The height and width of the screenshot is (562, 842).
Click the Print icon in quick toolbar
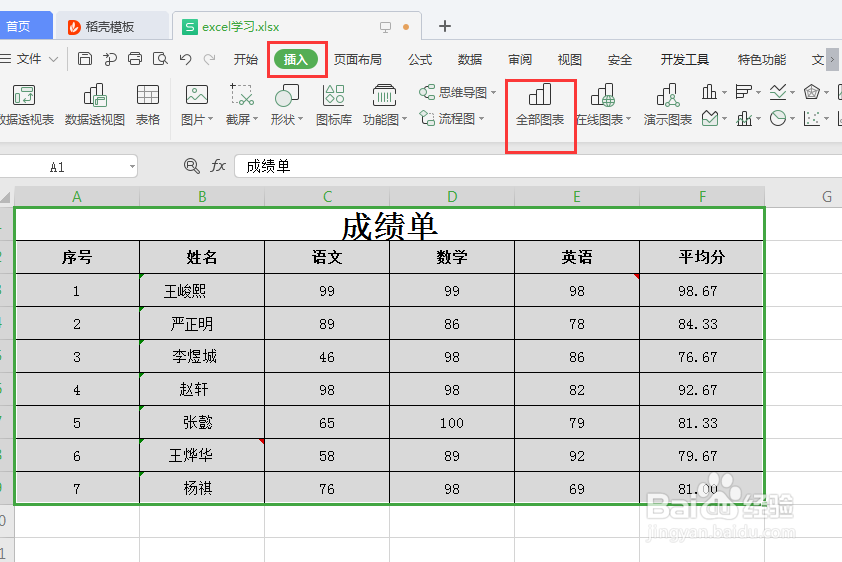pyautogui.click(x=135, y=59)
